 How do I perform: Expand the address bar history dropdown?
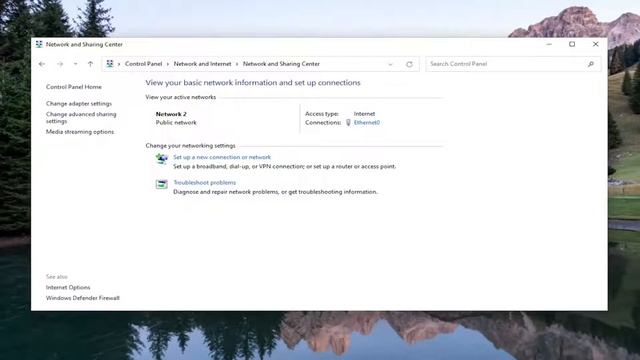point(390,64)
